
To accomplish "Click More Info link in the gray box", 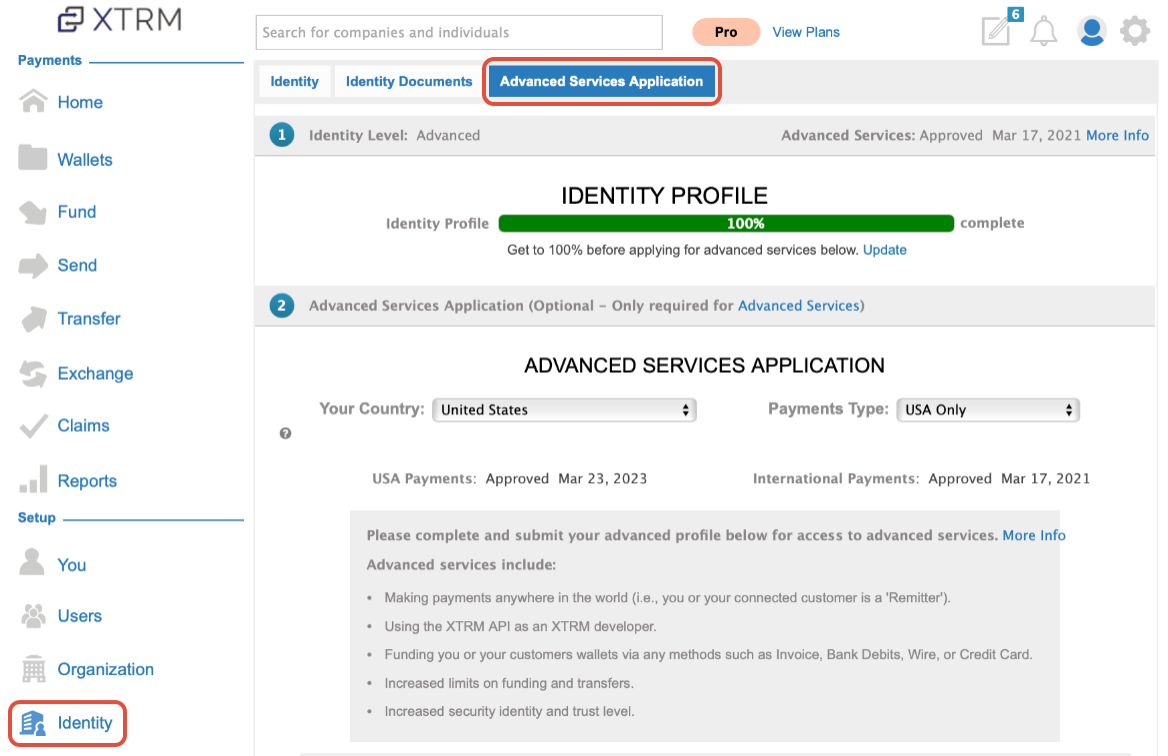I will tap(1034, 535).
